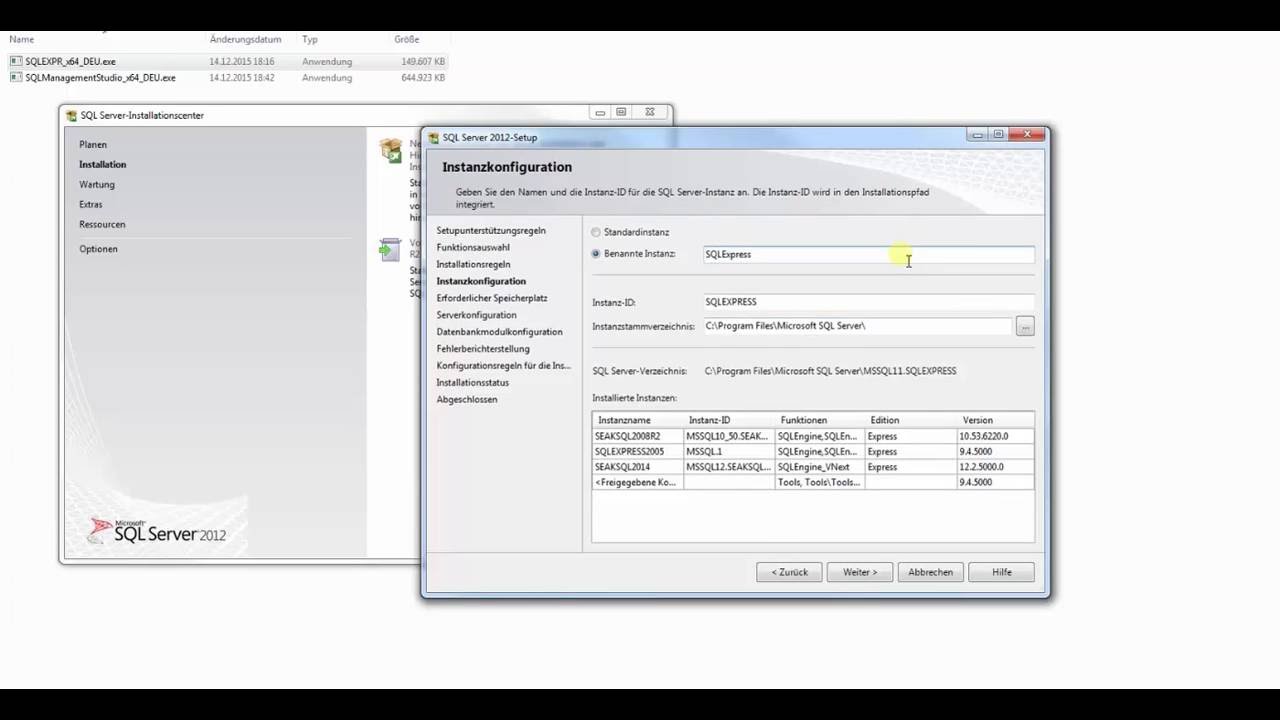1280x720 pixels.
Task: Select the <Freigegebene Ko... row
Action: coord(812,482)
